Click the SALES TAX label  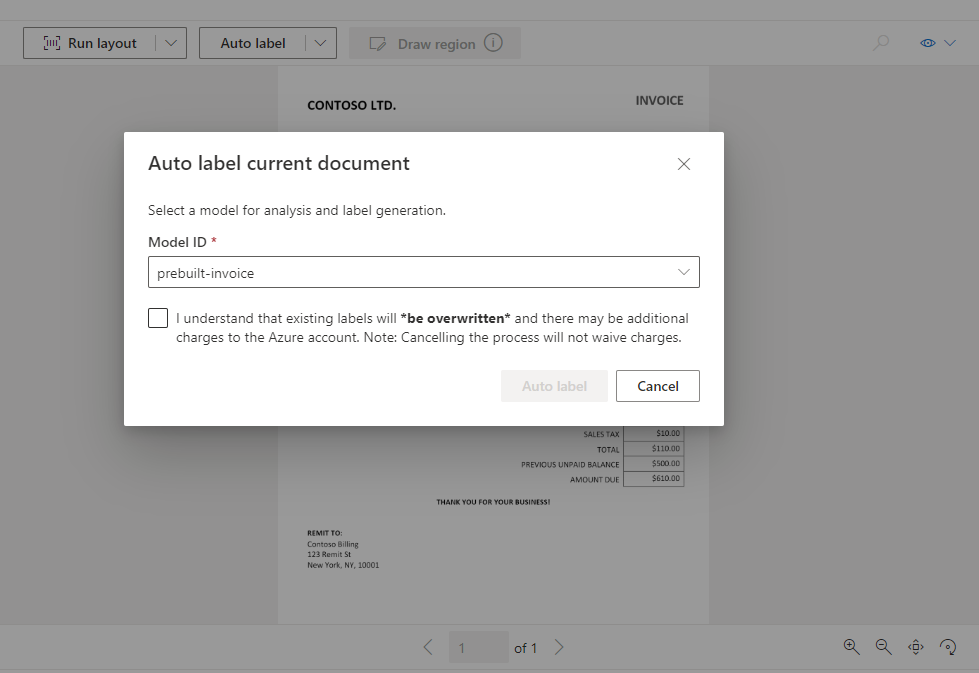click(x=601, y=435)
